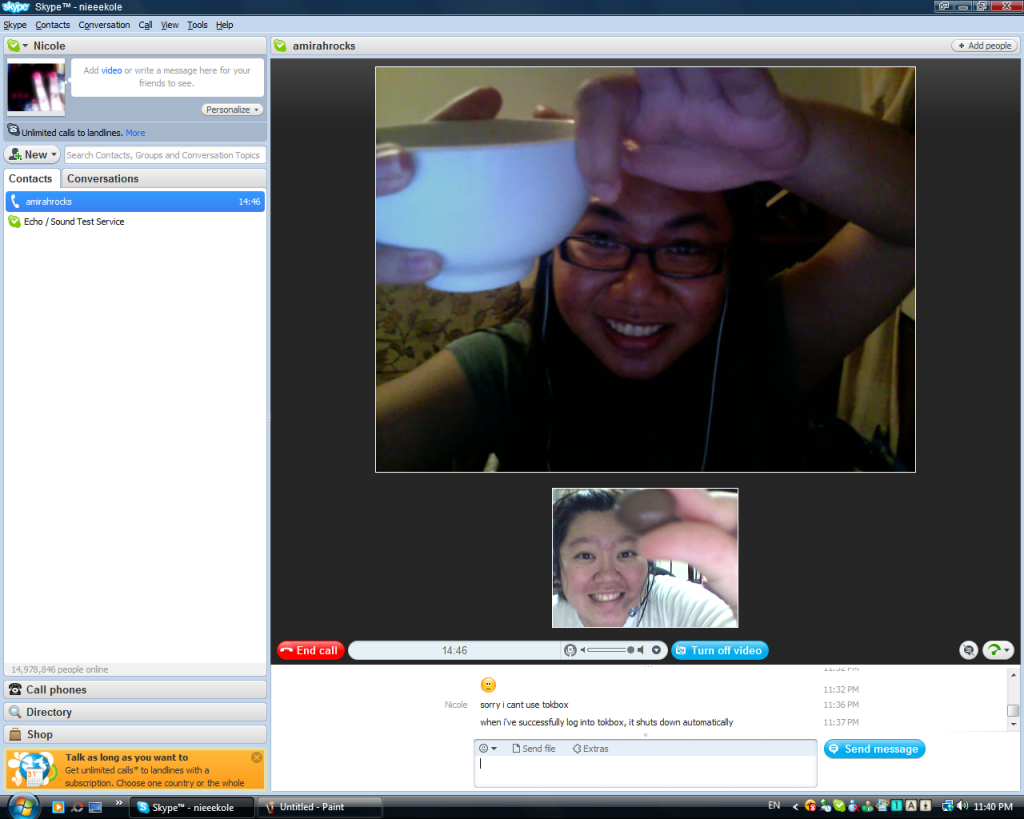Open the New contact dropdown
Image resolution: width=1024 pixels, height=819 pixels.
33,155
